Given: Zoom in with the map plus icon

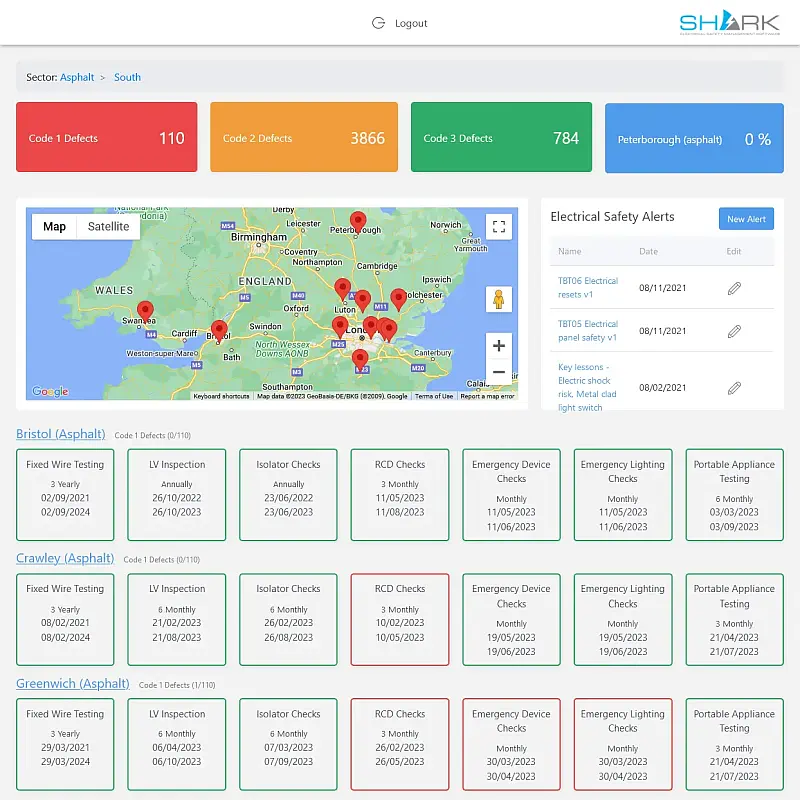Looking at the screenshot, I should 499,345.
